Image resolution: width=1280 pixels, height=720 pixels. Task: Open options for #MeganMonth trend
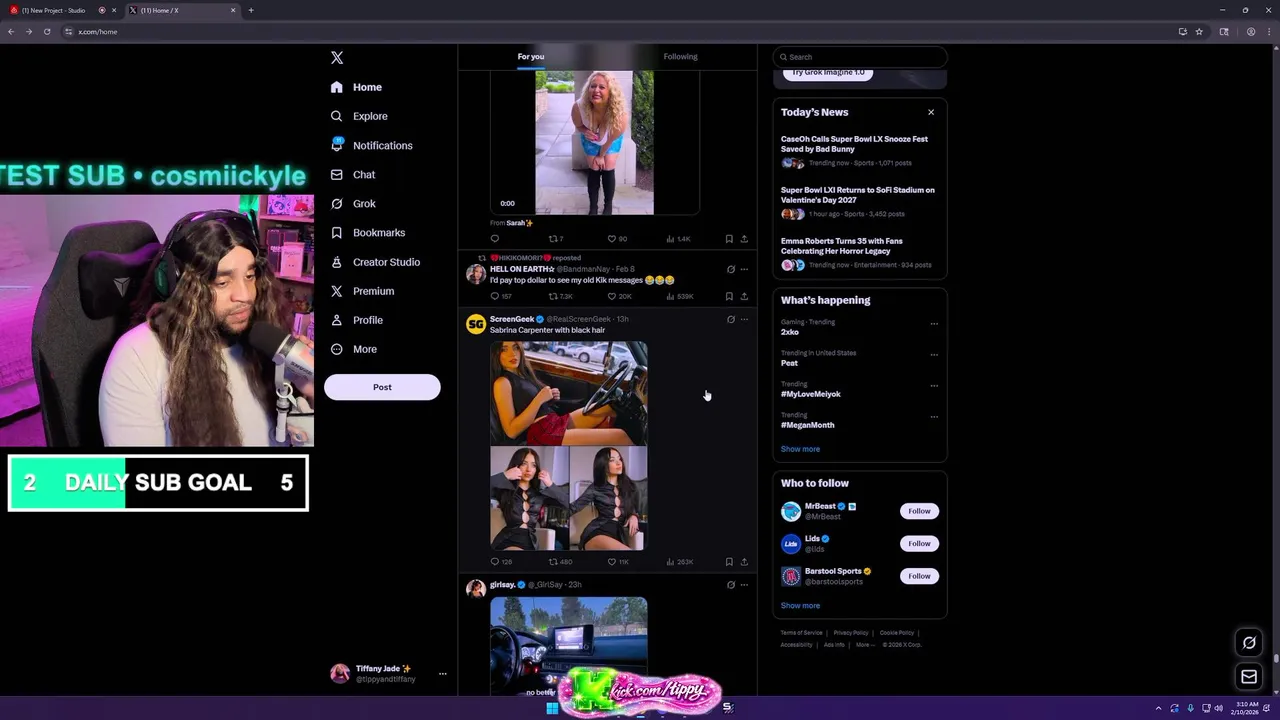pyautogui.click(x=934, y=416)
